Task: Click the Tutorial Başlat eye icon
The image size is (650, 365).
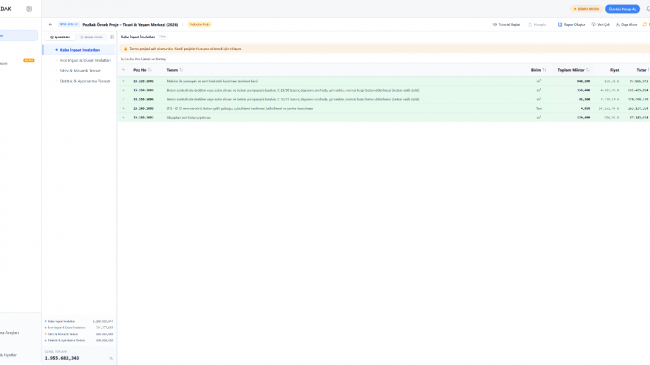Action: (x=495, y=24)
